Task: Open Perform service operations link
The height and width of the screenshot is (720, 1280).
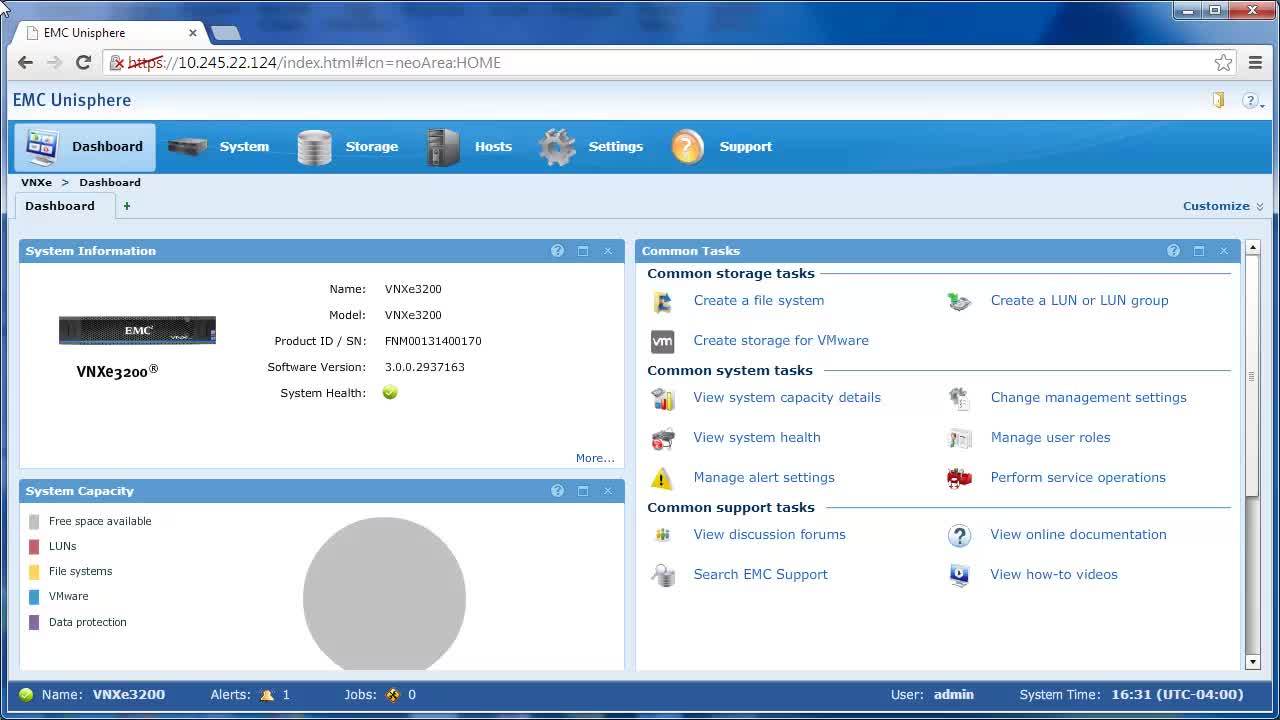Action: tap(1078, 477)
